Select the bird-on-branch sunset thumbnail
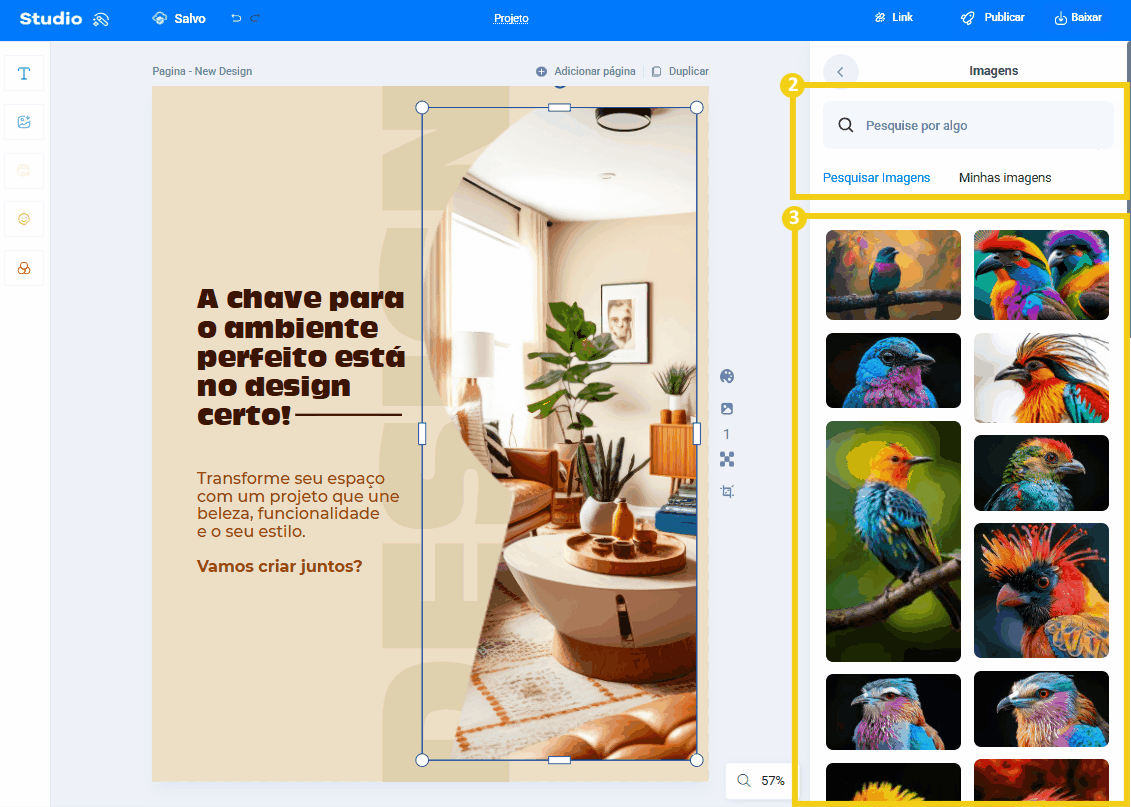 click(x=893, y=275)
